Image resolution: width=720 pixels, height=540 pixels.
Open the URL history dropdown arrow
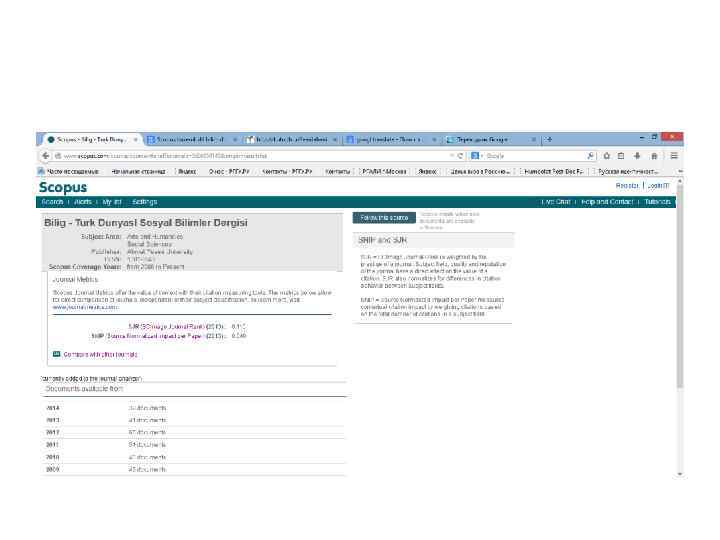coord(452,156)
